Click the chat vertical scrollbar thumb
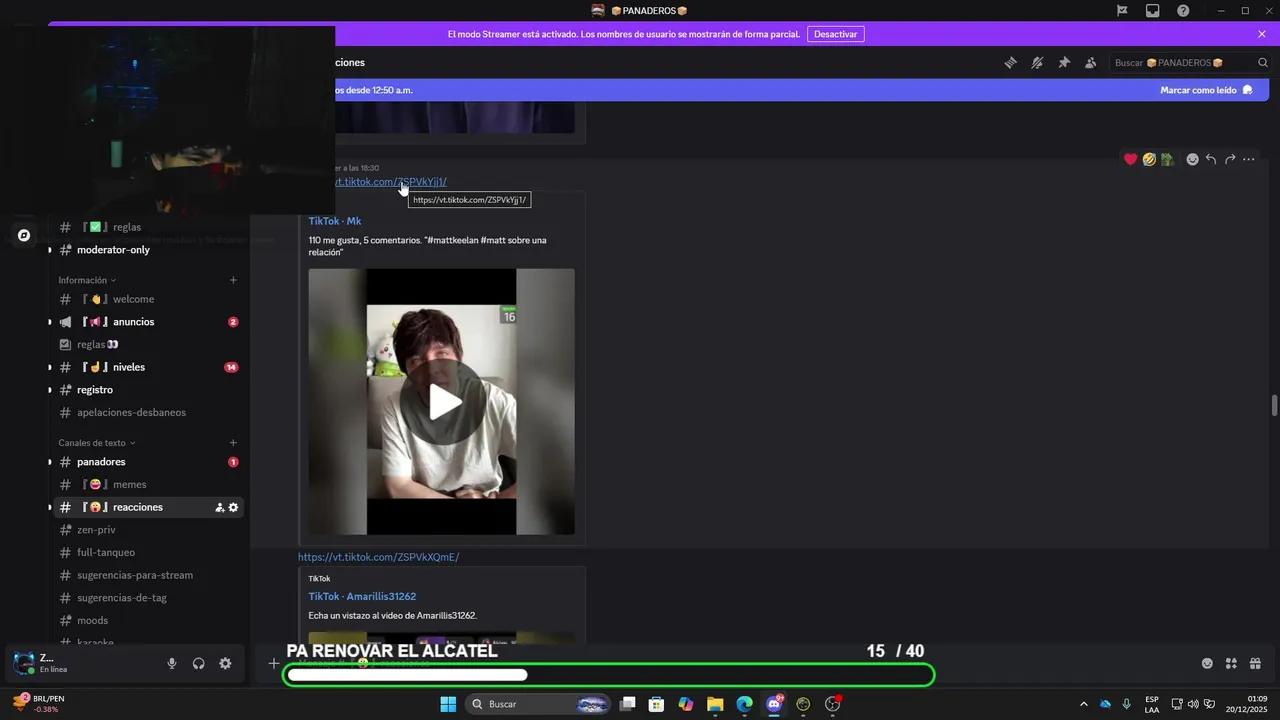 click(1274, 405)
